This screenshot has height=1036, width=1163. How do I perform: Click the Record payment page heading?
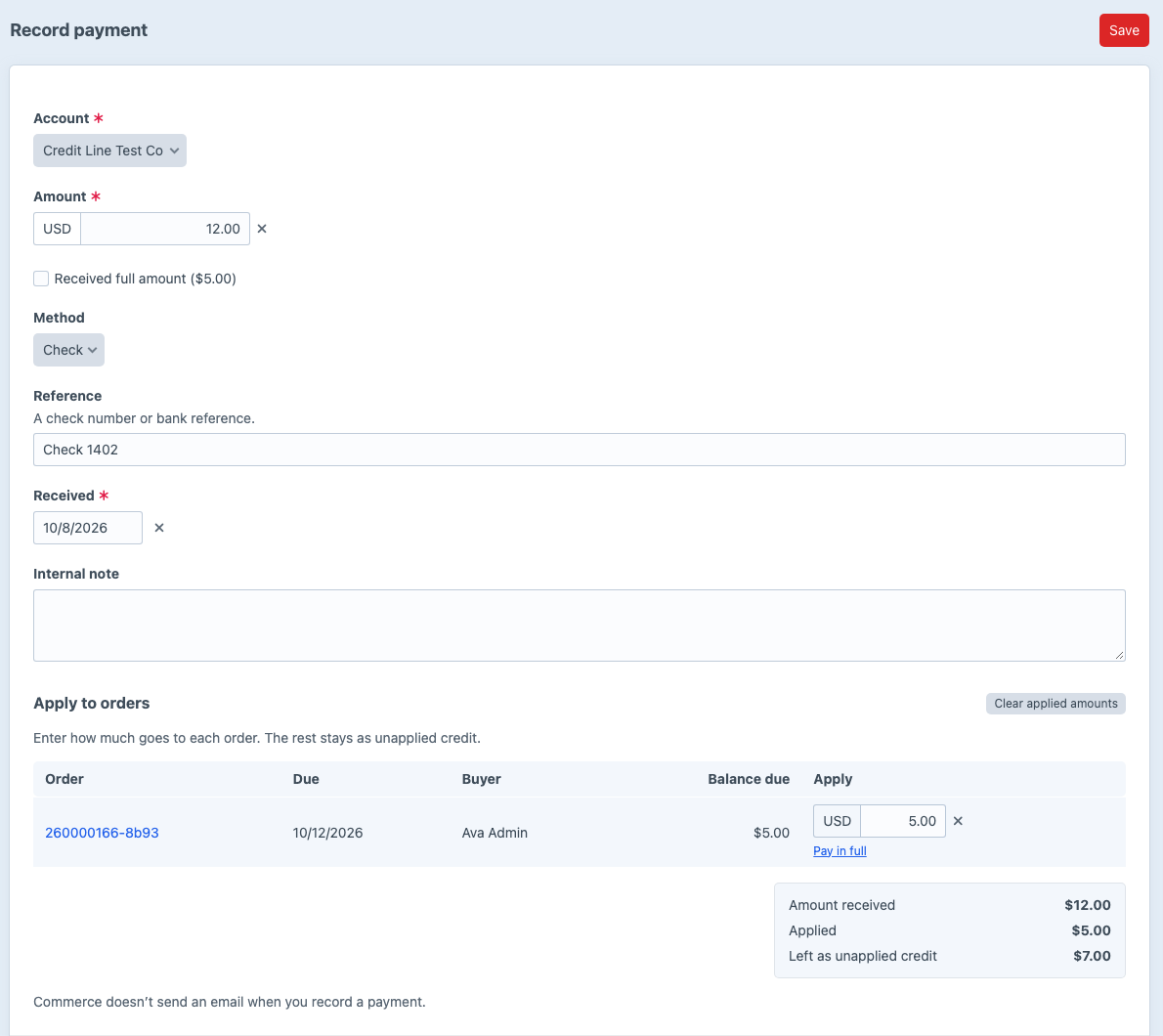(x=78, y=30)
